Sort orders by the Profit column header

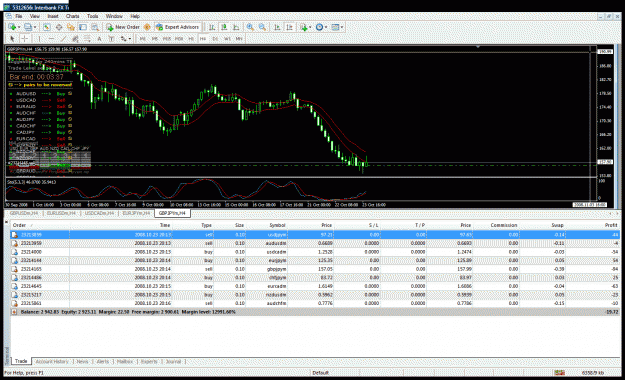pyautogui.click(x=611, y=225)
